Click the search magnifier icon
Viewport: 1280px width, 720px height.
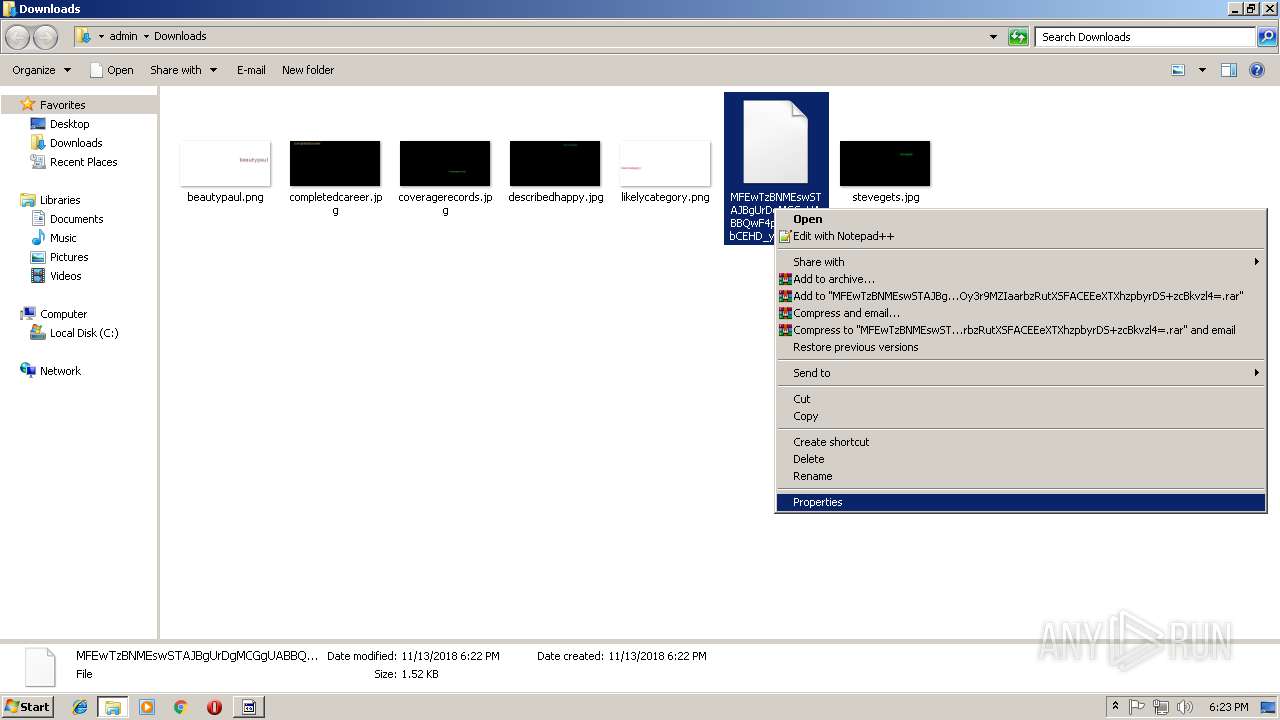click(1266, 37)
